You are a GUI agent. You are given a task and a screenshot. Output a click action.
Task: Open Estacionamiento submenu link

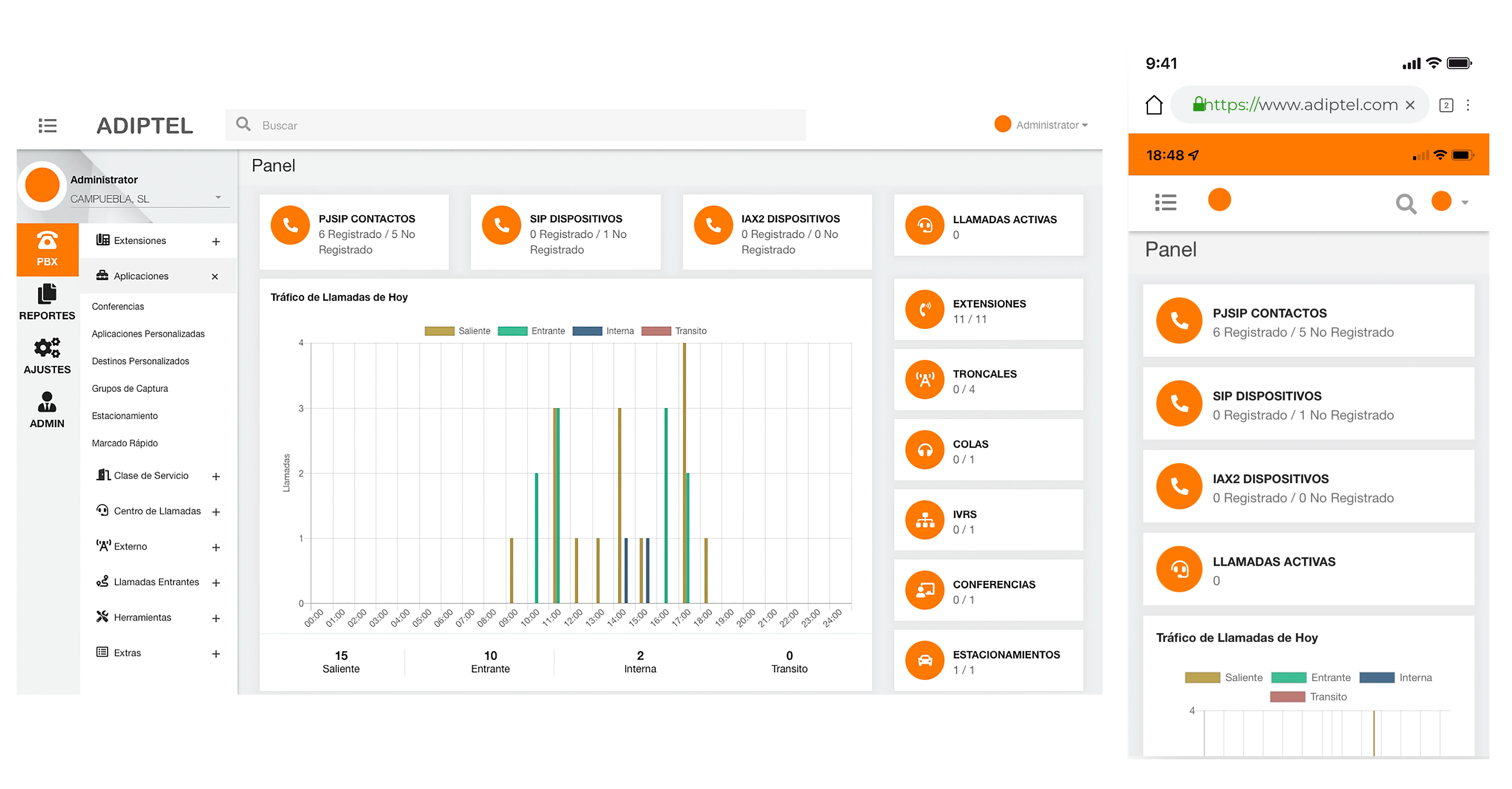tap(125, 416)
